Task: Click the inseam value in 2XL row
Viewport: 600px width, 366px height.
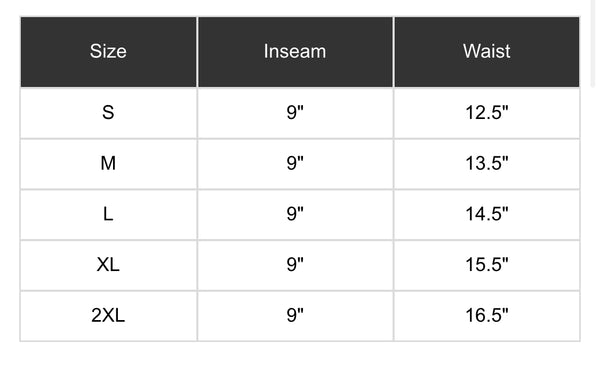Action: click(295, 316)
